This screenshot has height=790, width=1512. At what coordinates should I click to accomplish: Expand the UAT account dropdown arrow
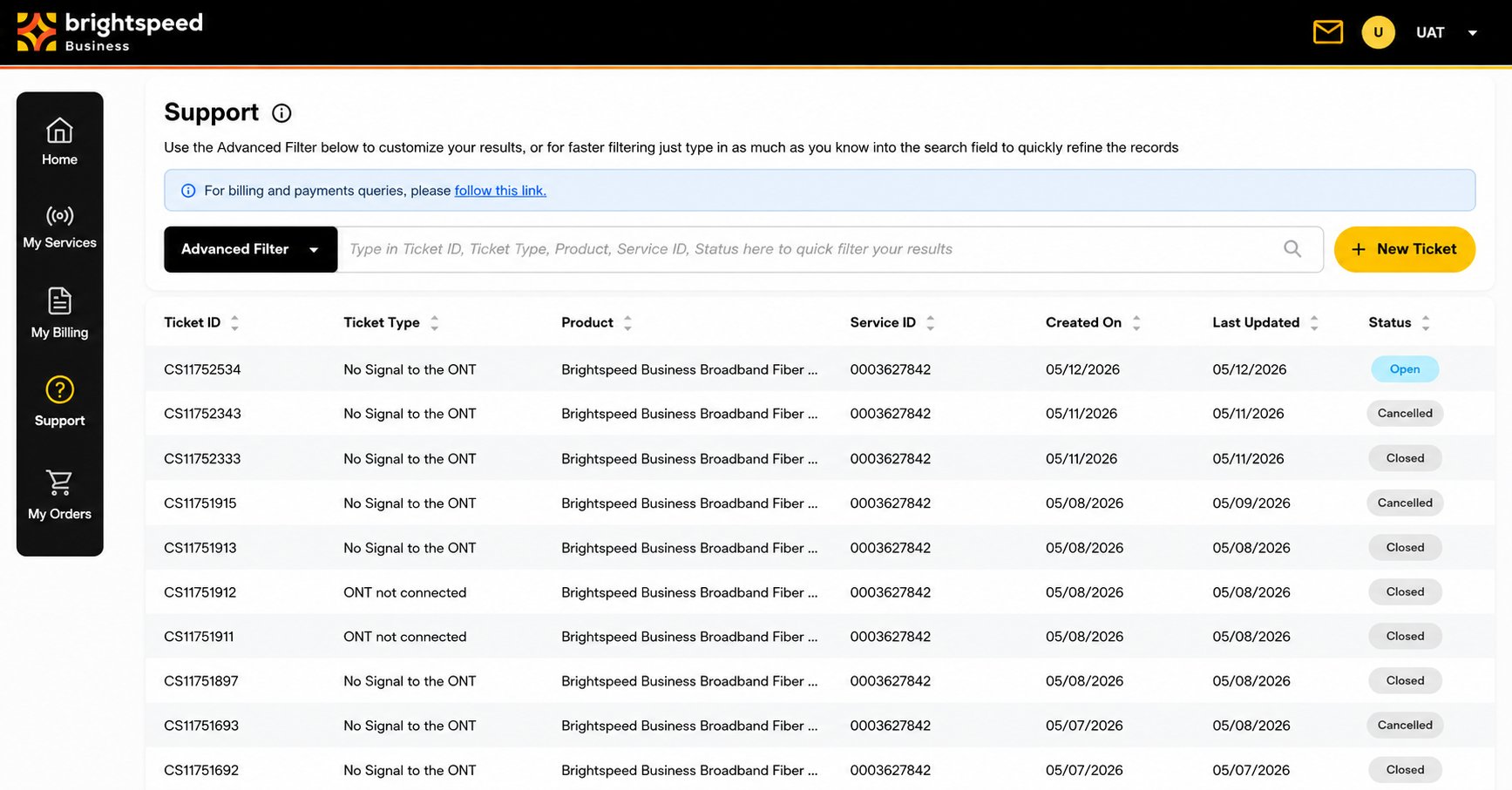(x=1472, y=33)
